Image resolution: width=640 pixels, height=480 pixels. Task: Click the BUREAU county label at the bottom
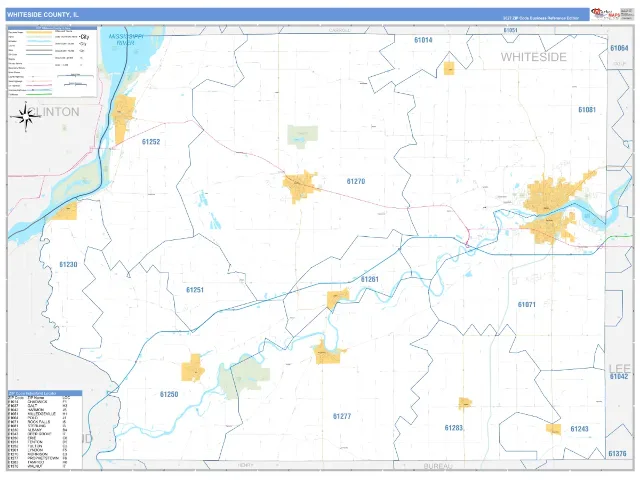[438, 466]
